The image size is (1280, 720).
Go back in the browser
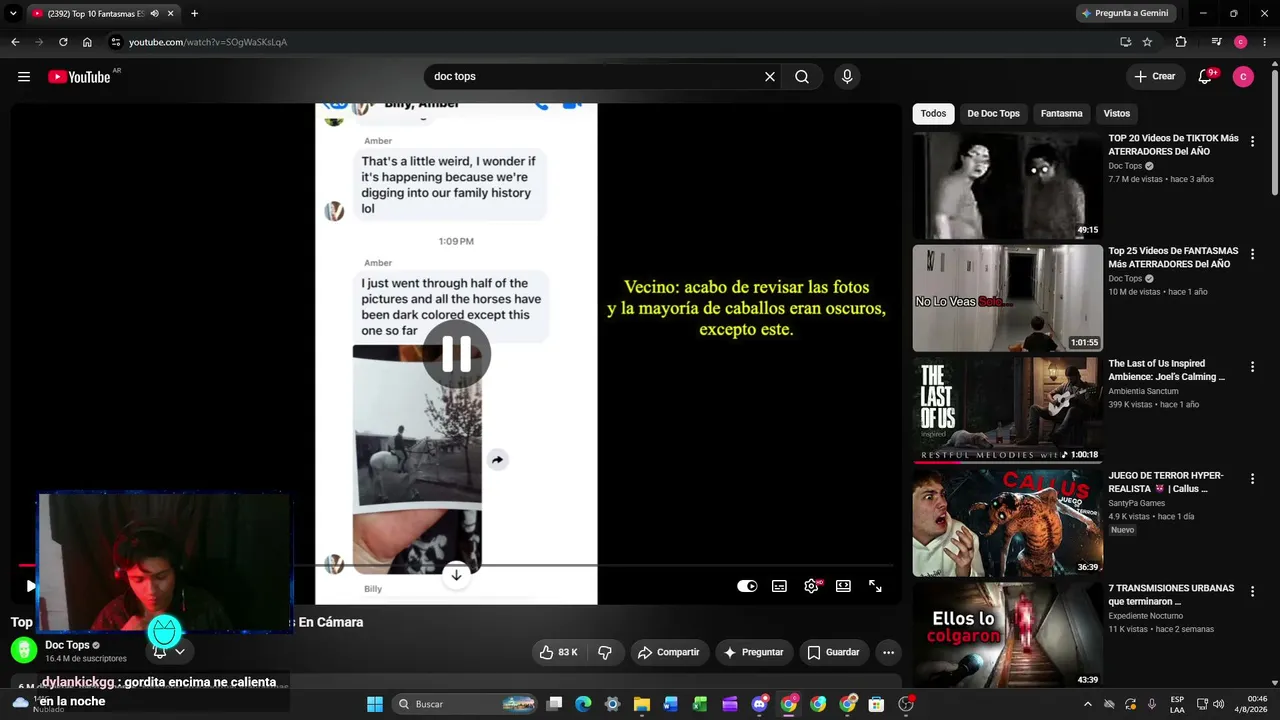click(x=15, y=42)
